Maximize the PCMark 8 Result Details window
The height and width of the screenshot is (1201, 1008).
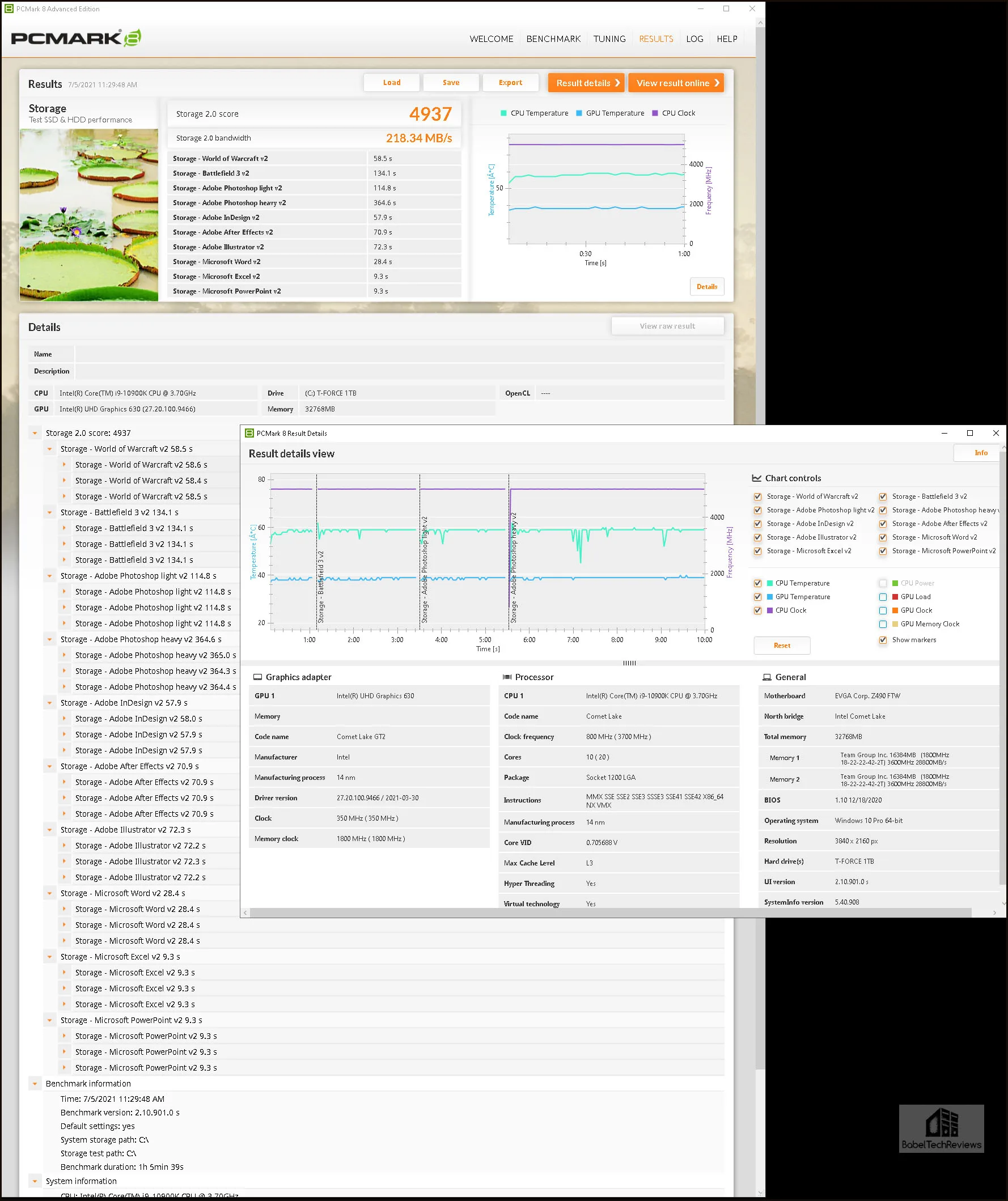969,433
